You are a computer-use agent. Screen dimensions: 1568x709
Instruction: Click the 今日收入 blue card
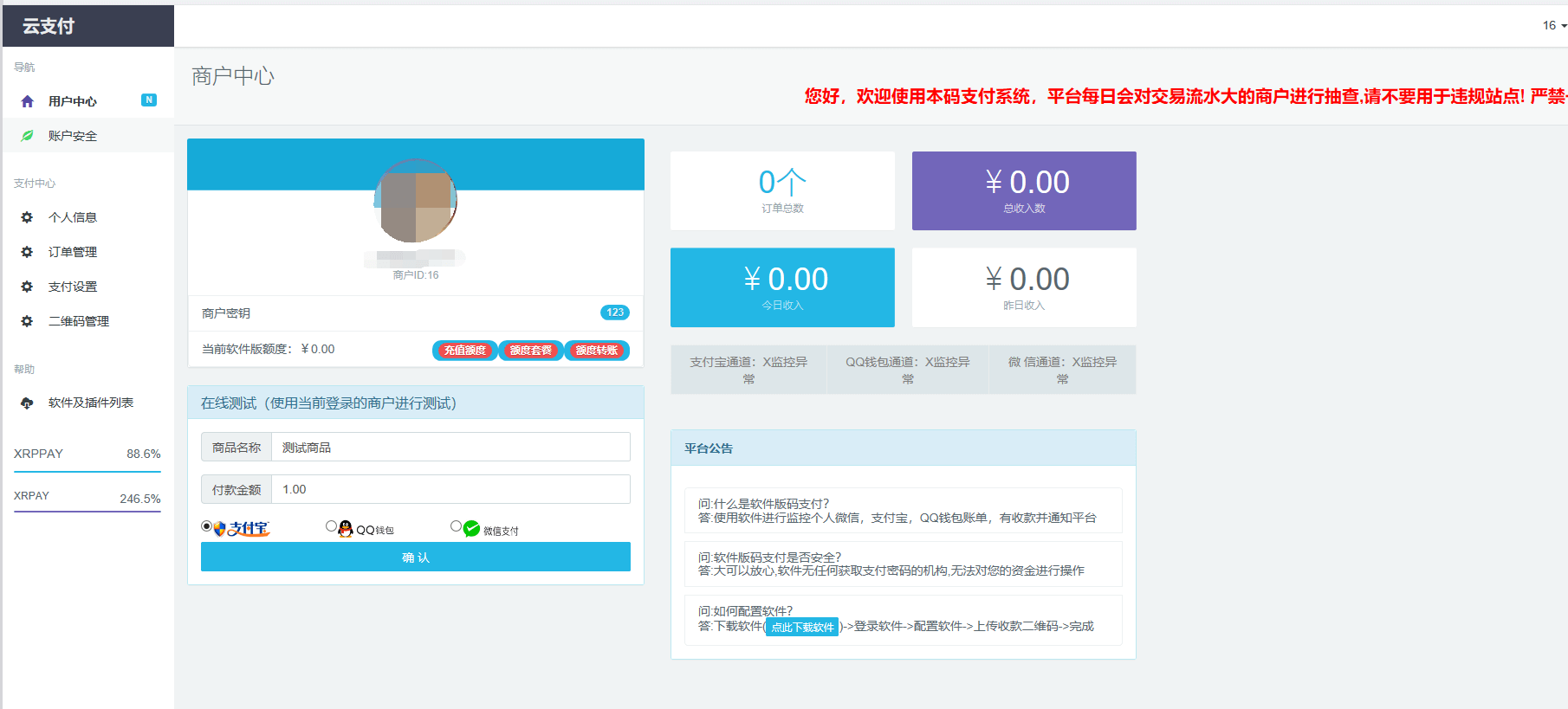782,287
